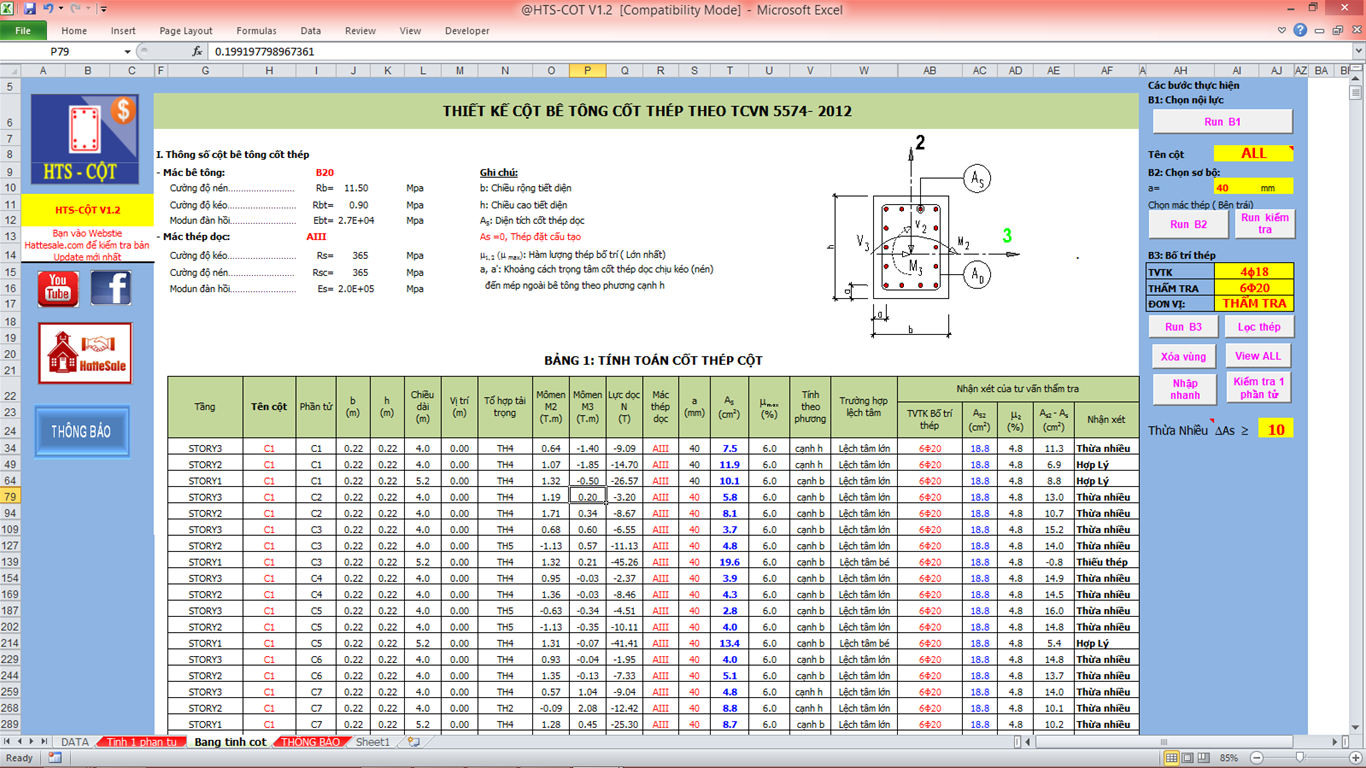This screenshot has height=768, width=1366.
Task: Open the Formulas ribbon tab
Action: [x=256, y=31]
